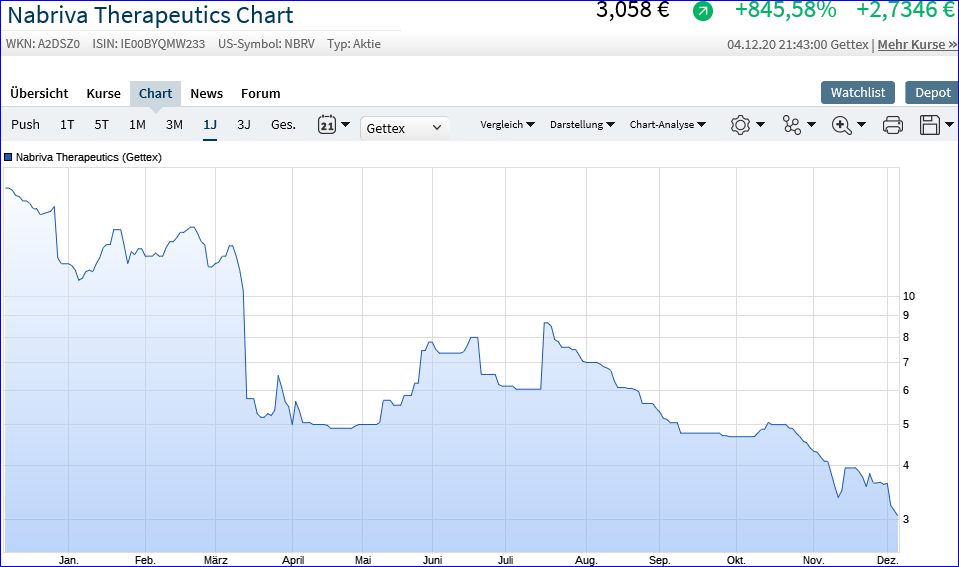Open the share connections icon menu

[791, 125]
